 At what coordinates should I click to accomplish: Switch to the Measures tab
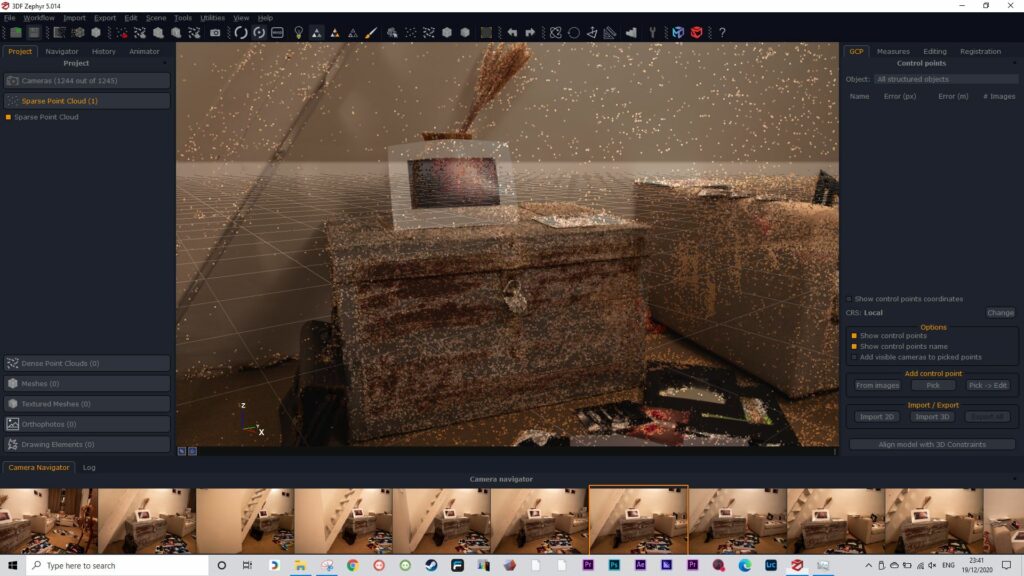coord(893,51)
